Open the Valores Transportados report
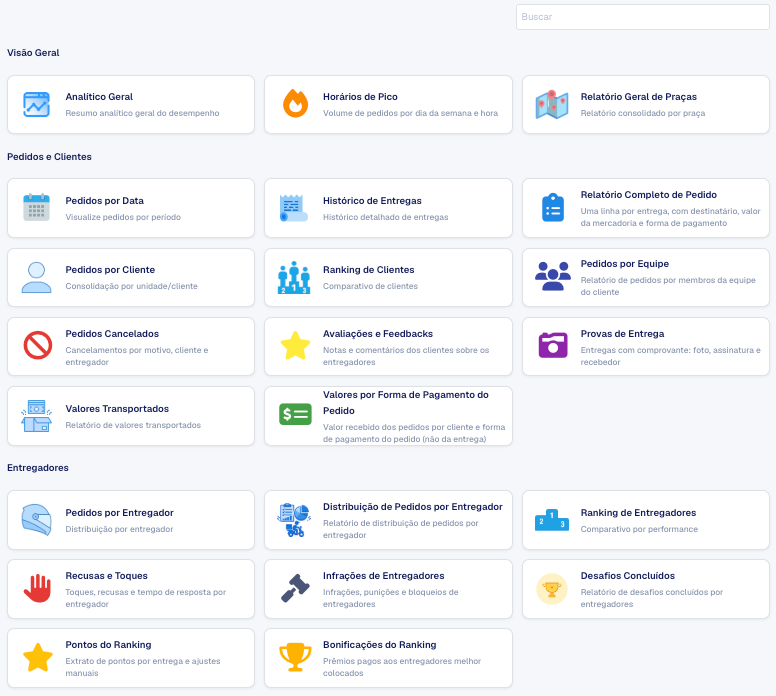The image size is (776, 696). [x=131, y=416]
